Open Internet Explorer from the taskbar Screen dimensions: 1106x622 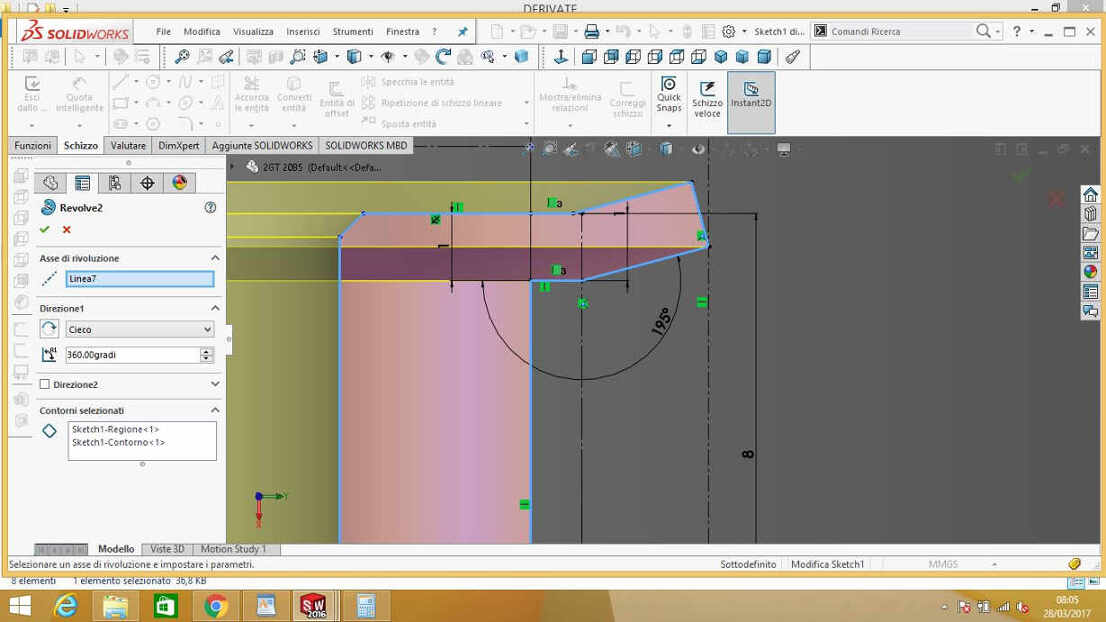66,606
